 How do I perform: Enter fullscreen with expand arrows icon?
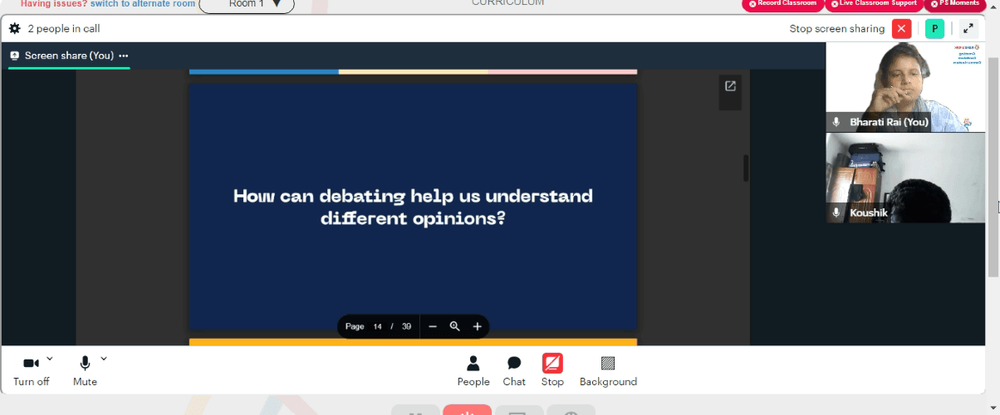pos(968,29)
